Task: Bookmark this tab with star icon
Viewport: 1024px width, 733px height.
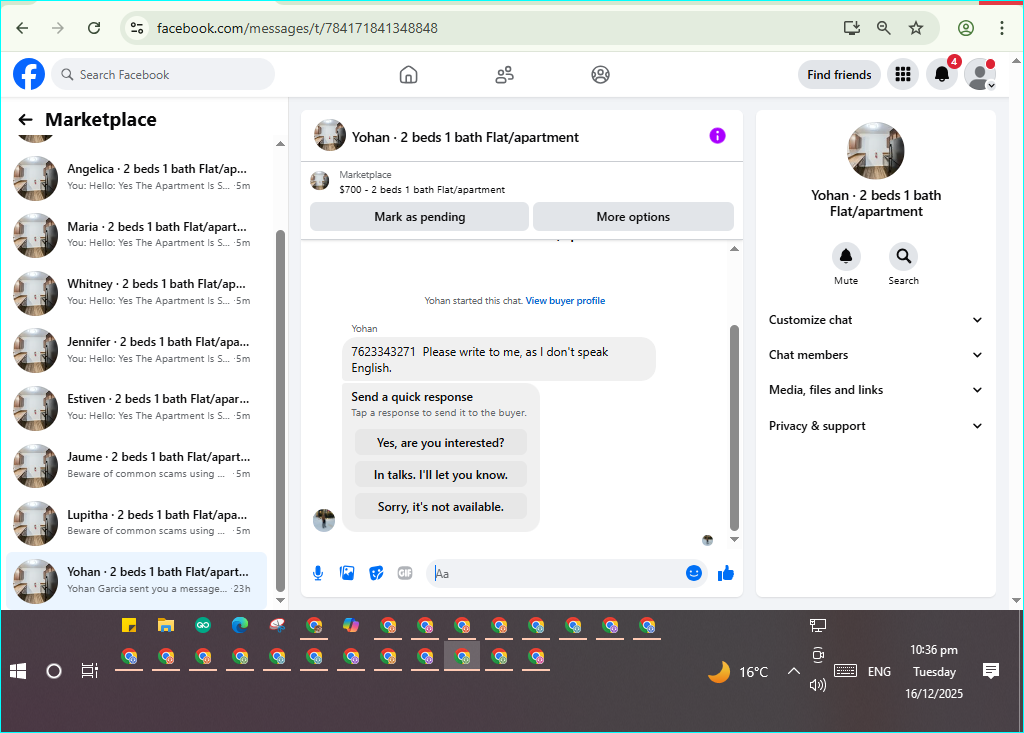Action: pyautogui.click(x=916, y=28)
